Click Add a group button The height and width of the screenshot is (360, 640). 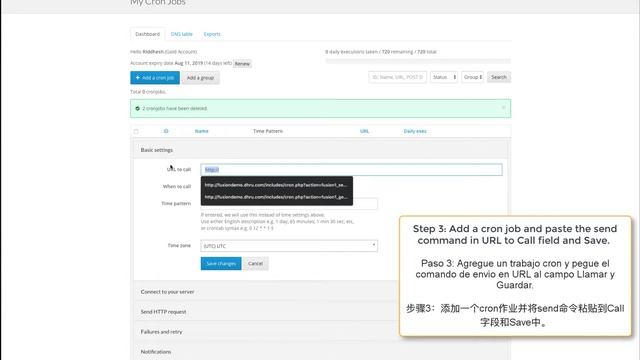tap(200, 78)
